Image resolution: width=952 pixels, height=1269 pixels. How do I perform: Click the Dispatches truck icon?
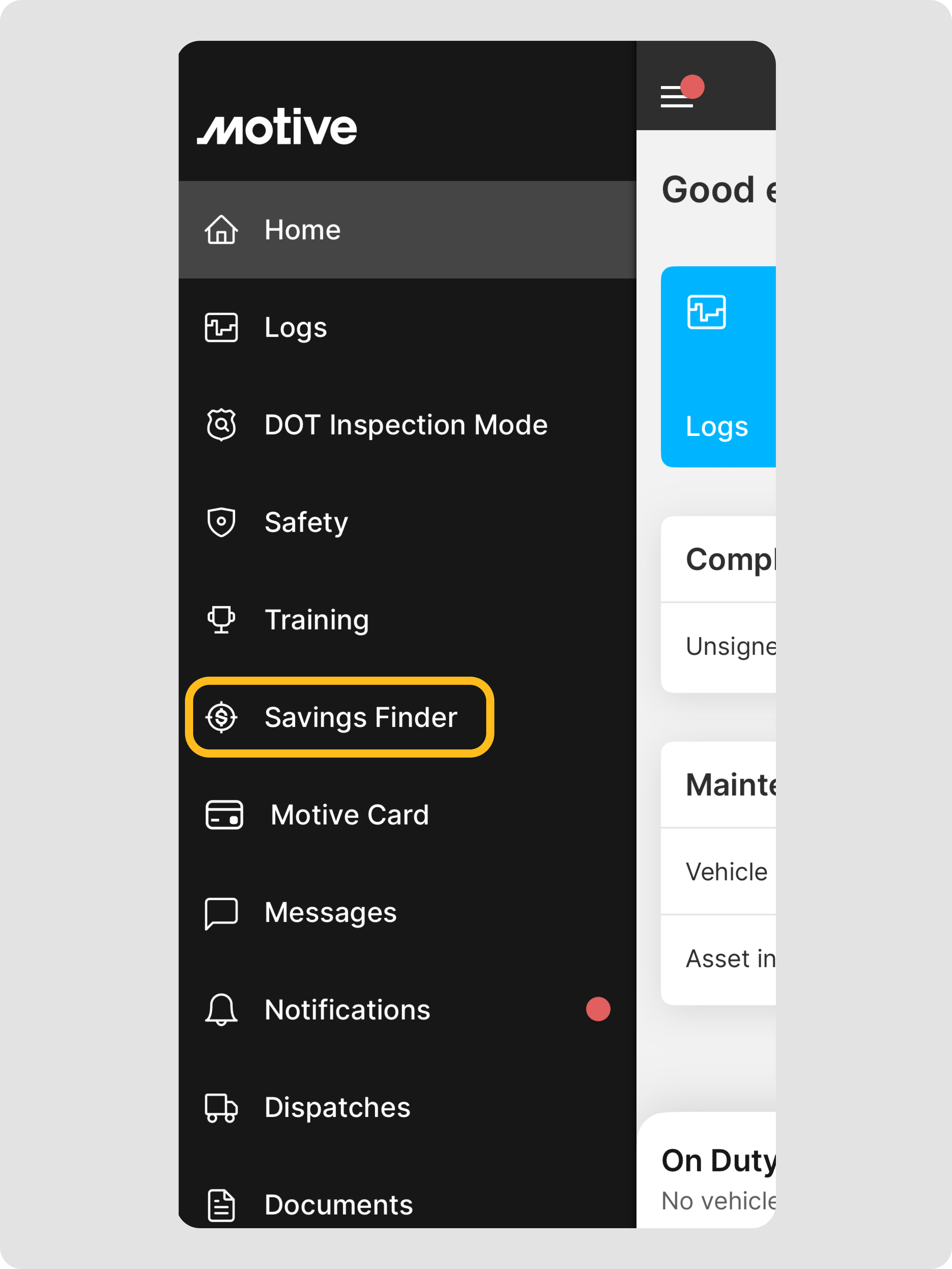point(221,1107)
